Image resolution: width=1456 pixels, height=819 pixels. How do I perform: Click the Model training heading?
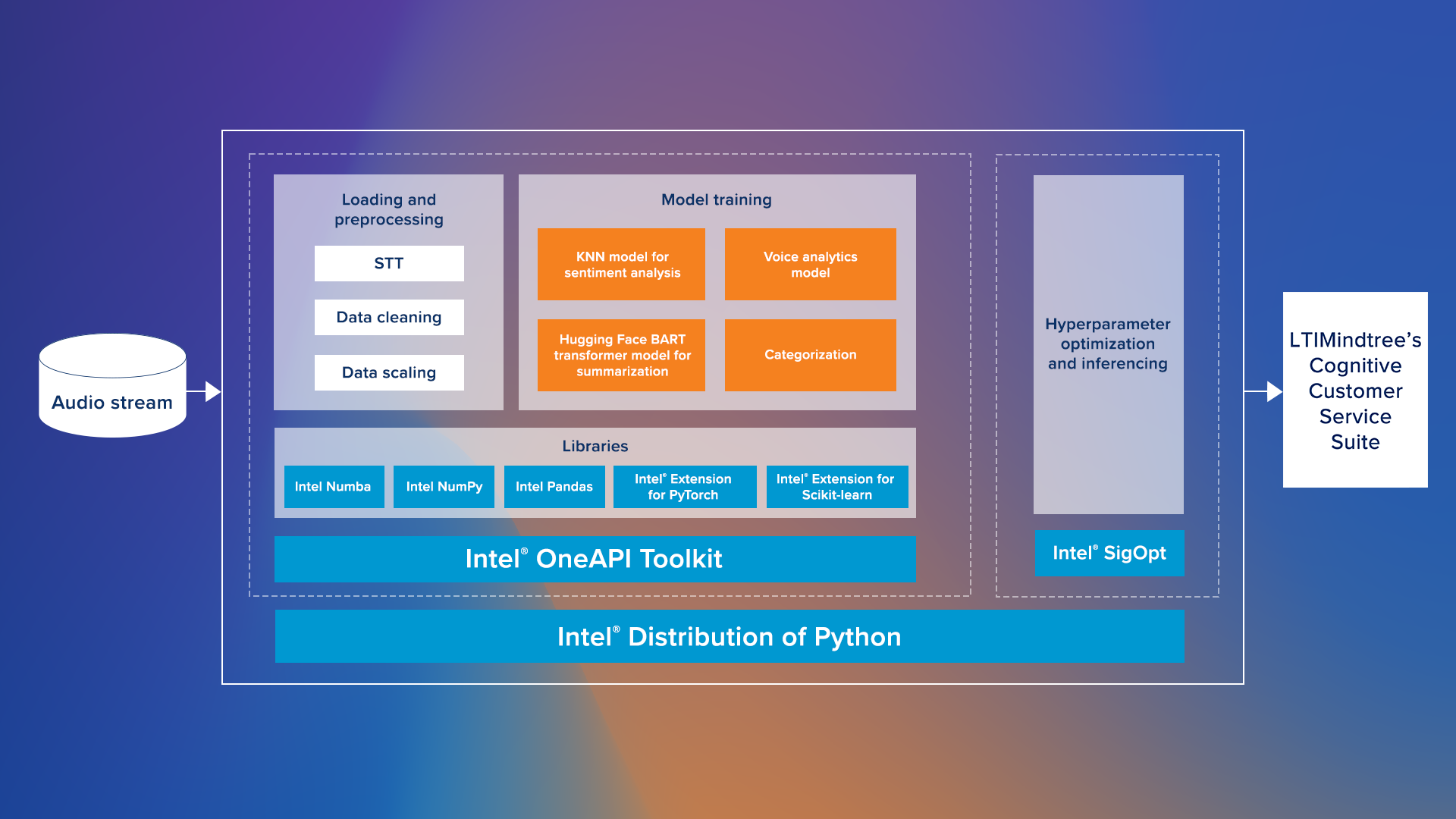coord(717,199)
